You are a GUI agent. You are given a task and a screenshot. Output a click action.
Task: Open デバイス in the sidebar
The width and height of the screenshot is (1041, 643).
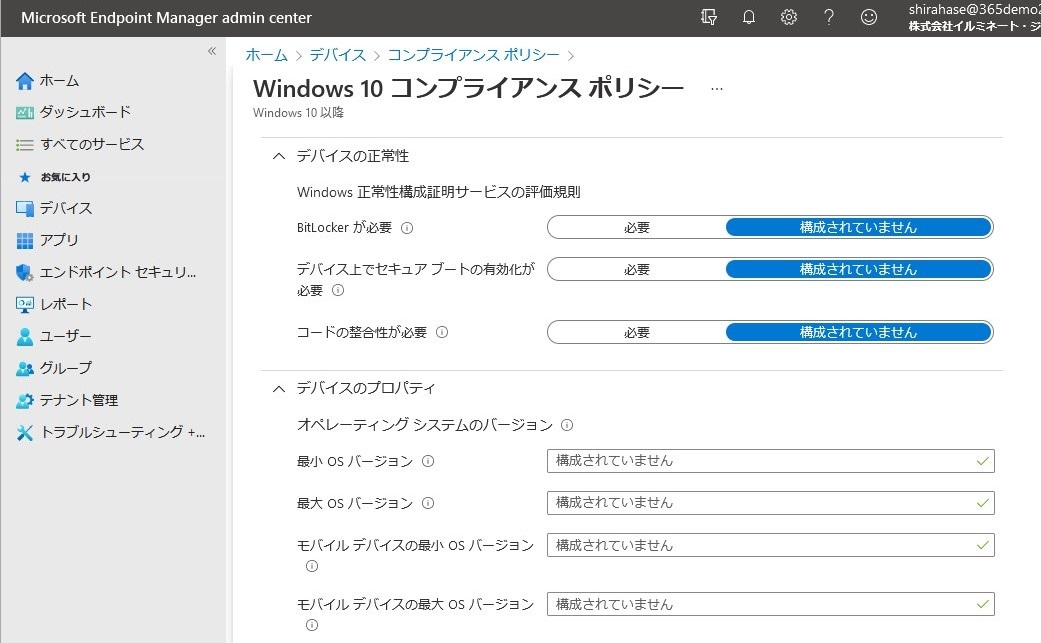(x=66, y=208)
